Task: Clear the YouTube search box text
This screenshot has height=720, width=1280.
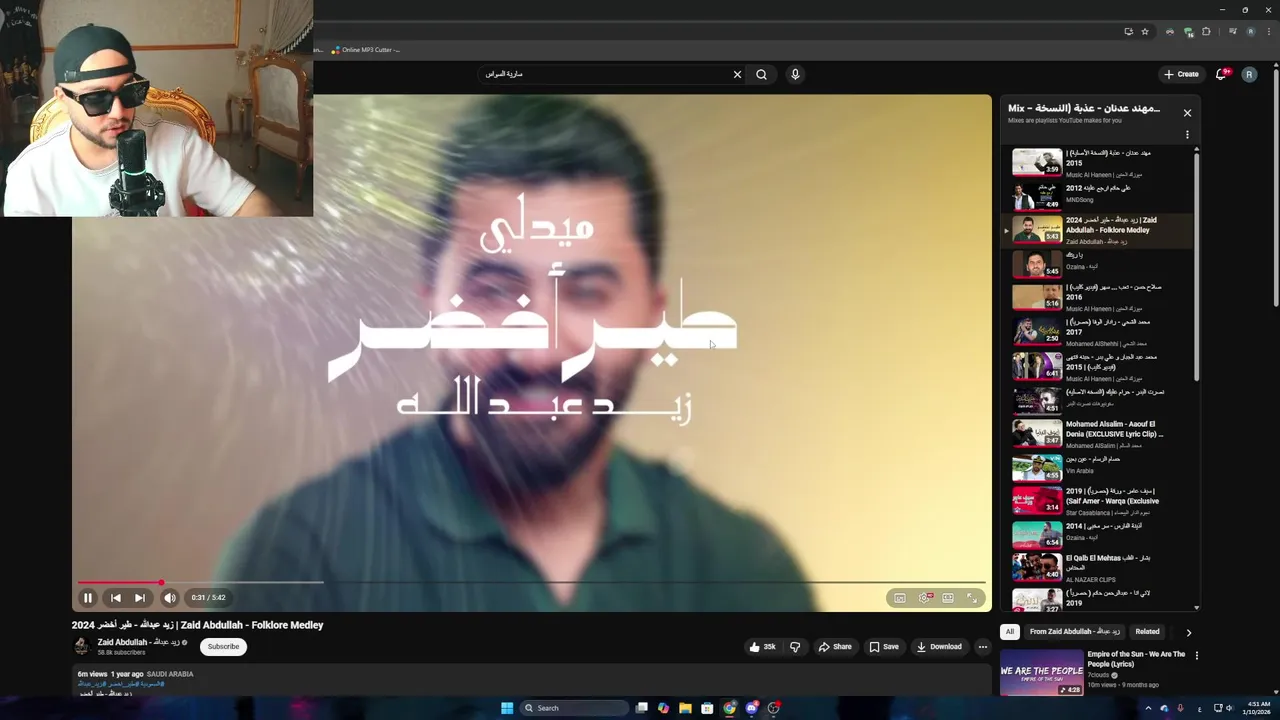Action: pyautogui.click(x=737, y=74)
